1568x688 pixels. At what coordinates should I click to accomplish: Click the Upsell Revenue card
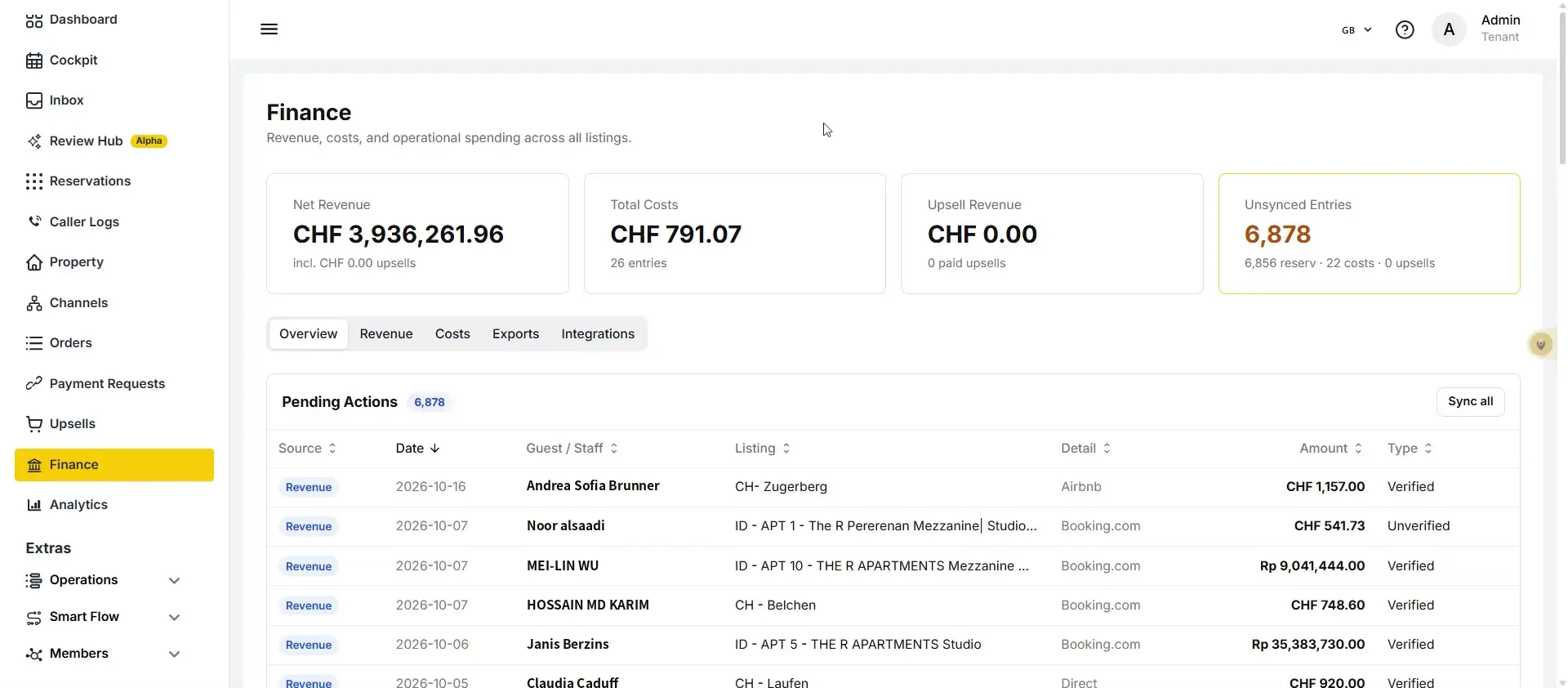[1052, 234]
